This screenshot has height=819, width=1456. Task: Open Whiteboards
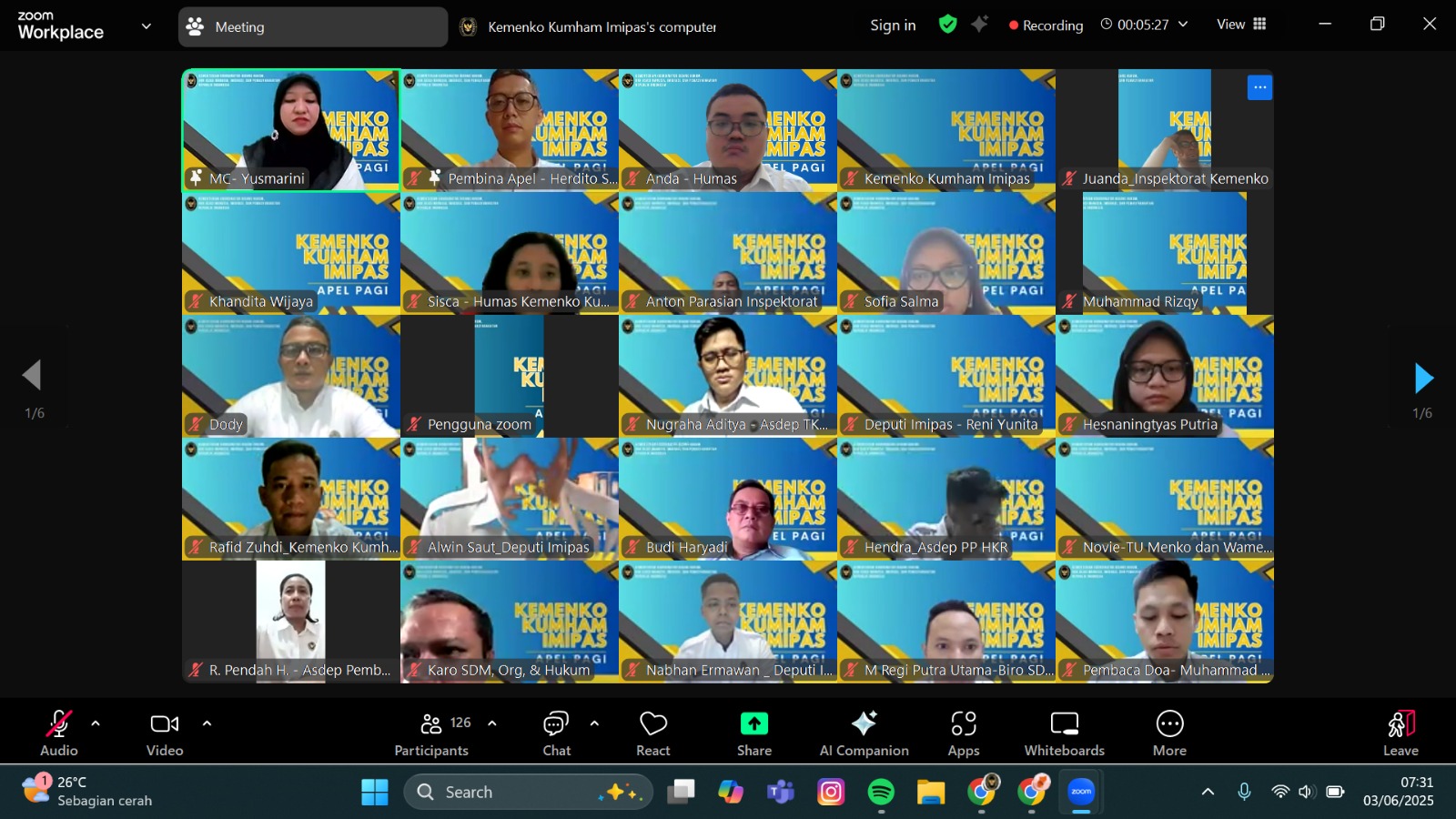(x=1064, y=733)
